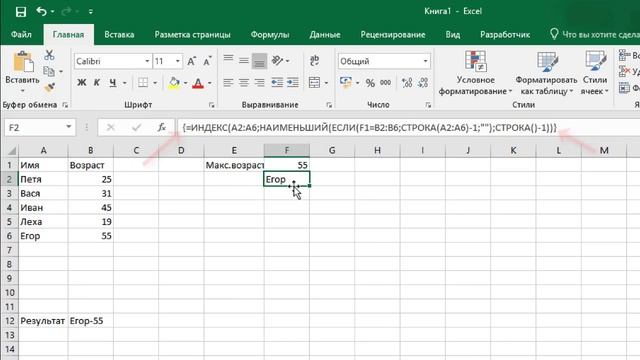Switch to the Вставка tab
Image resolution: width=640 pixels, height=360 pixels.
coord(119,35)
